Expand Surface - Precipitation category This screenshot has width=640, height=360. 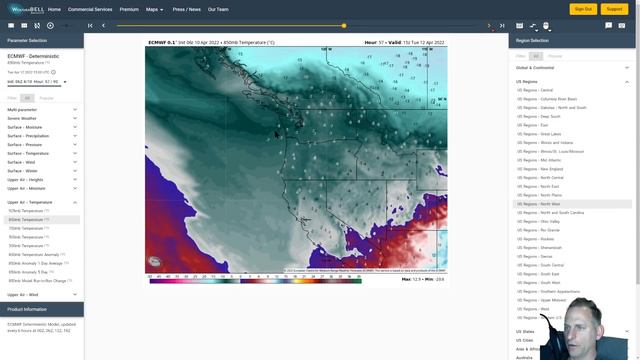point(42,136)
